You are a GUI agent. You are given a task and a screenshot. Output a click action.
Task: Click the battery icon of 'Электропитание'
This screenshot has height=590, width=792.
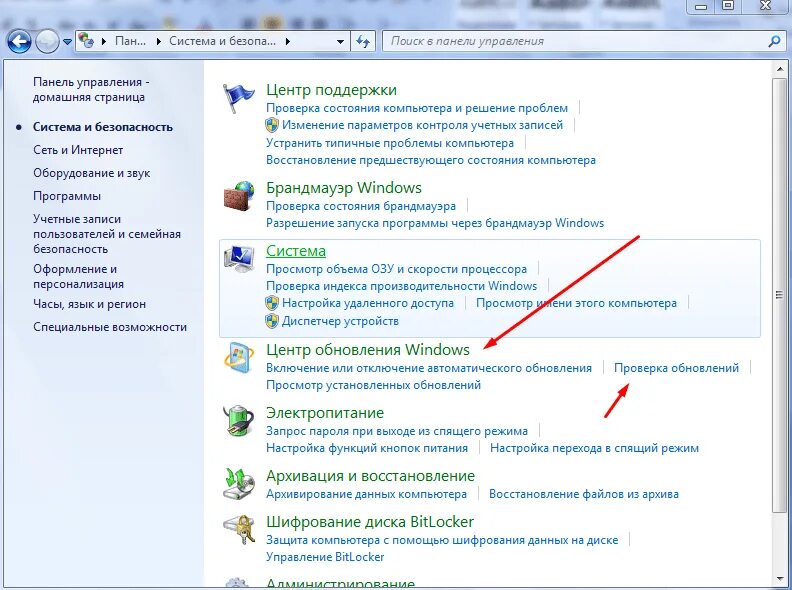(x=238, y=420)
